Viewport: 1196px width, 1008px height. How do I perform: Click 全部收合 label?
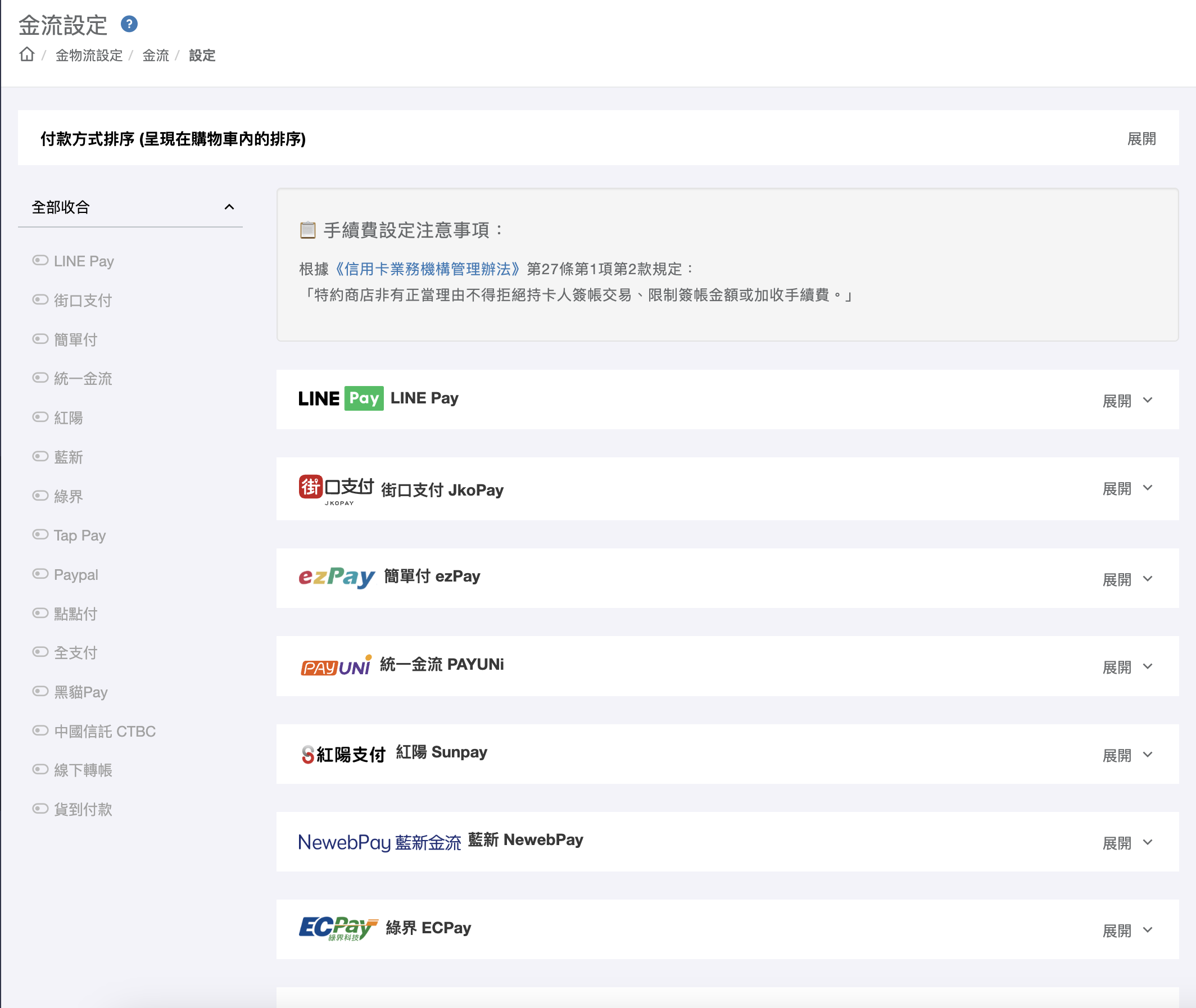click(x=61, y=207)
